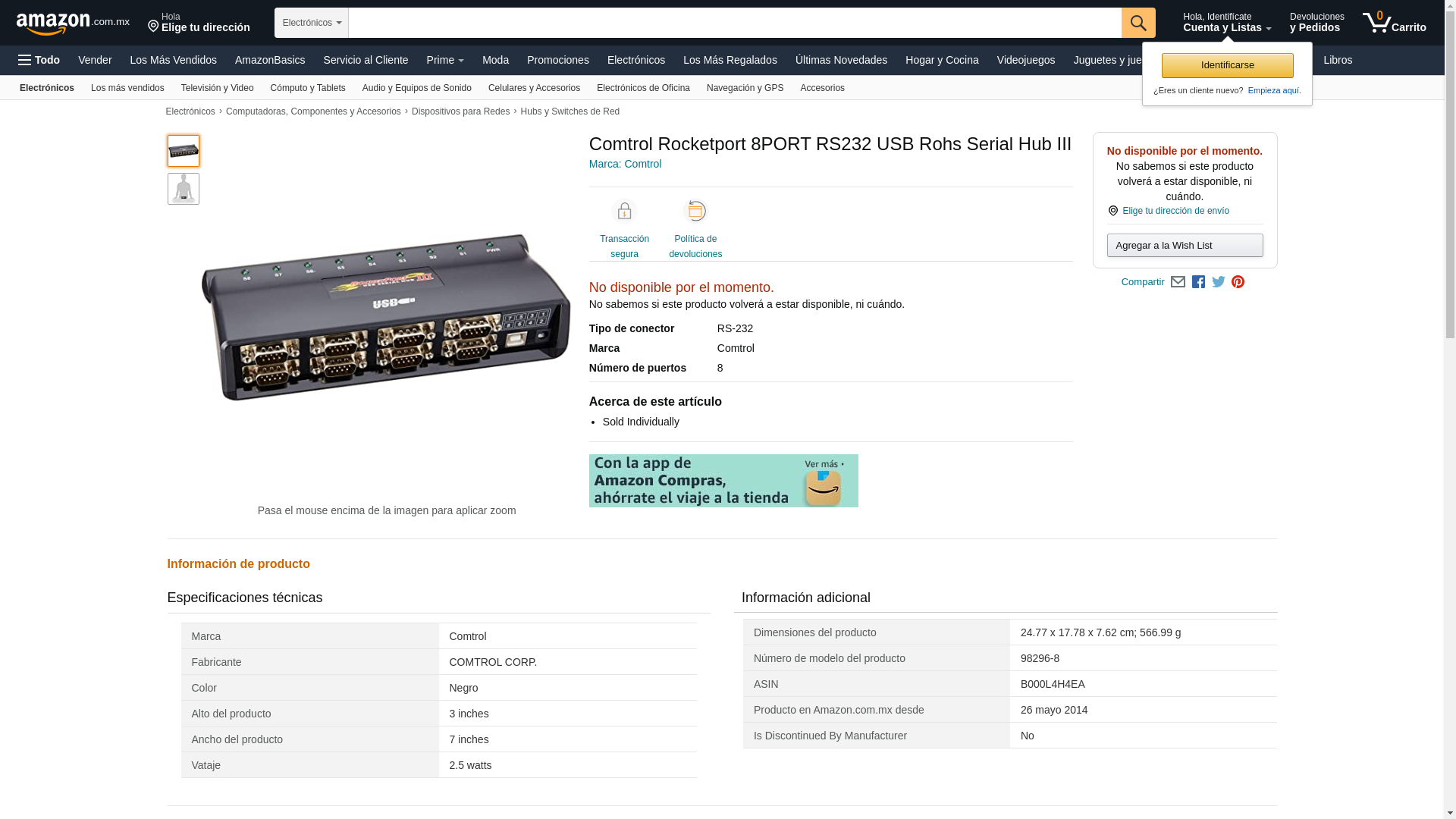Screen dimensions: 1456x819
Task: Open Marca: Comtrol brand link
Action: (x=625, y=164)
